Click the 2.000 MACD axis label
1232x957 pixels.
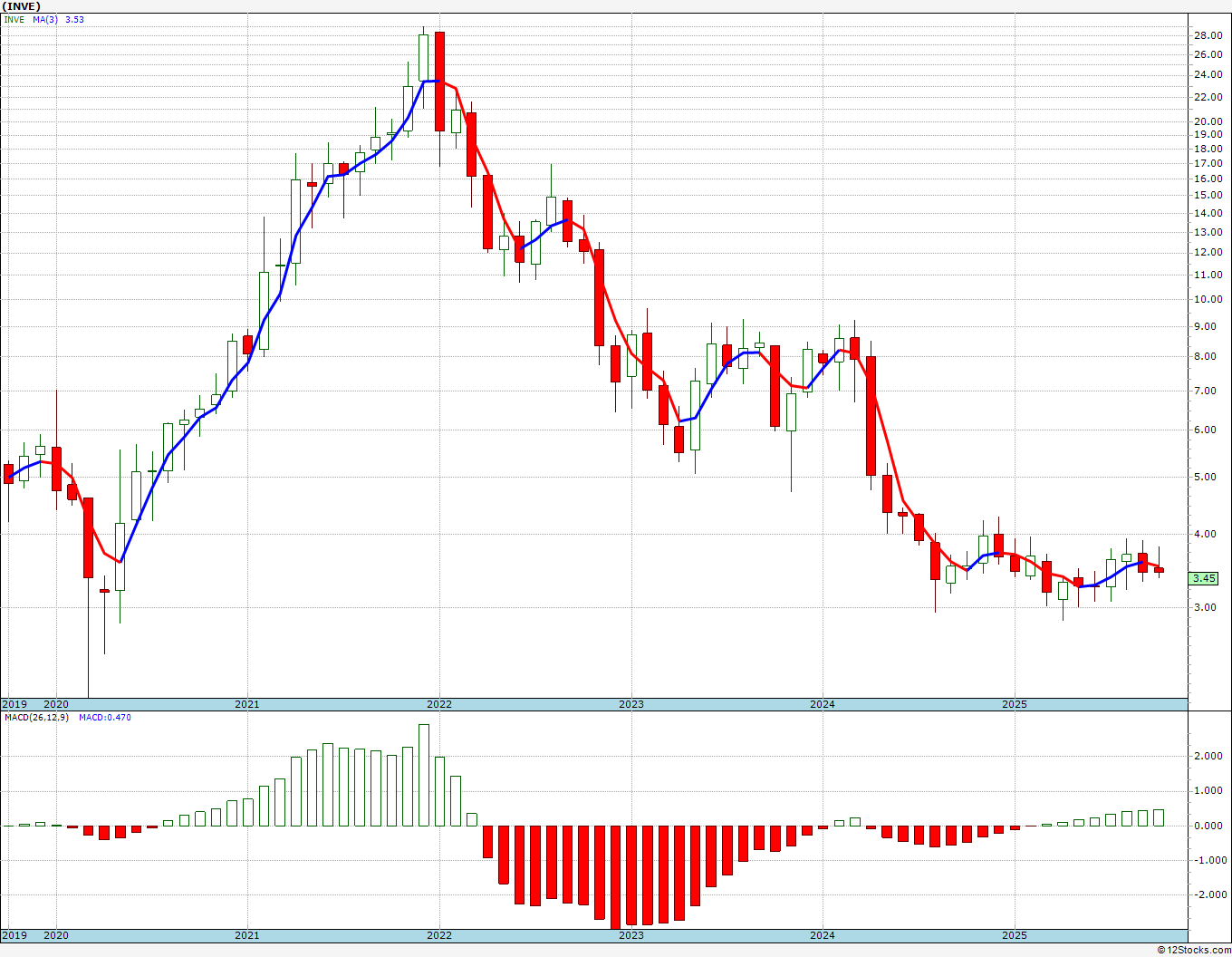tap(1210, 756)
